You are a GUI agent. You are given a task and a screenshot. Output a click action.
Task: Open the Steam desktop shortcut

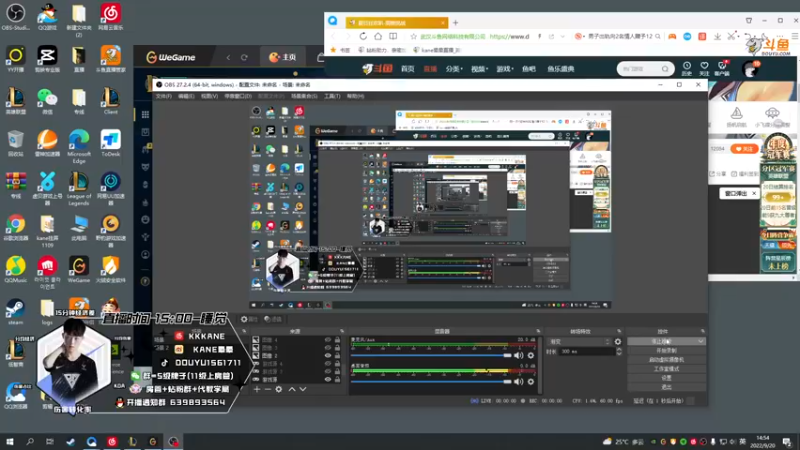15,311
